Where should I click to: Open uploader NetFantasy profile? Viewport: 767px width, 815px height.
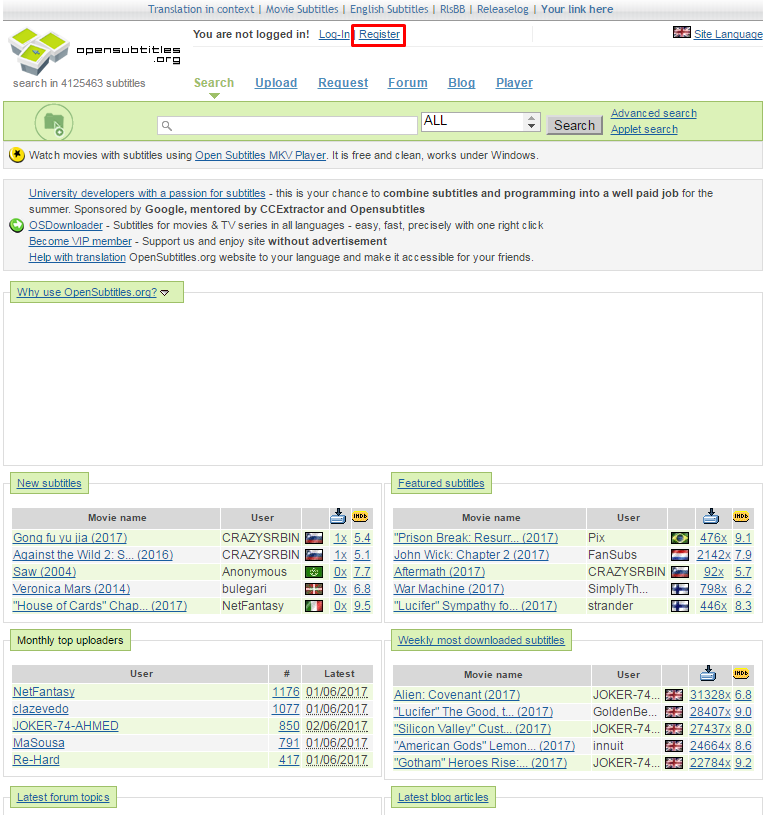pos(44,692)
